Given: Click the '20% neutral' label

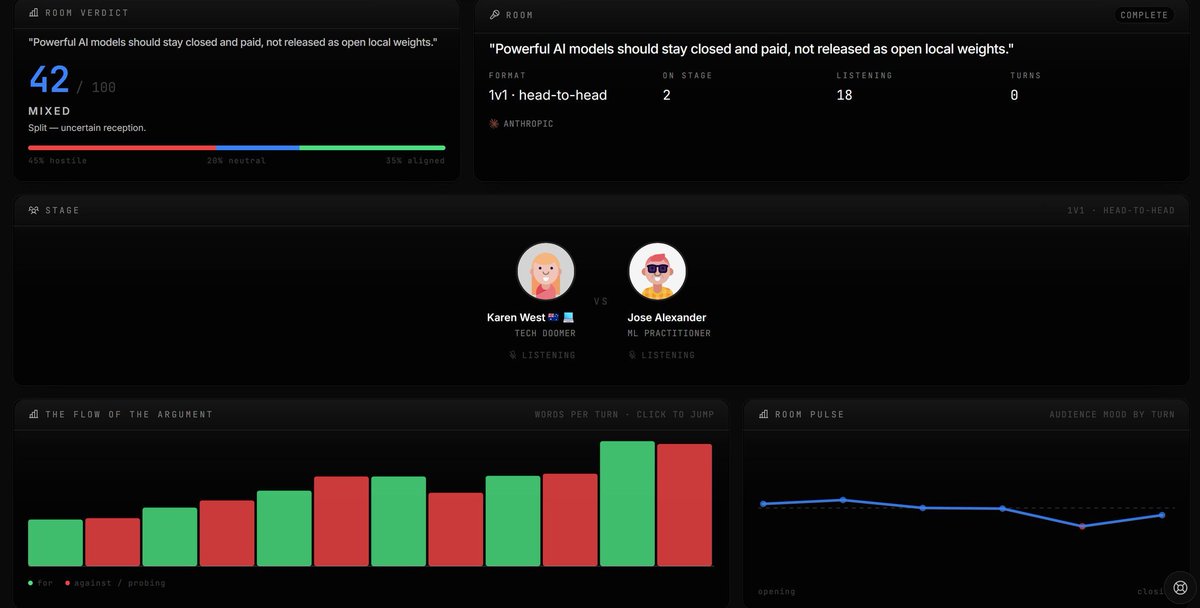Looking at the screenshot, I should (x=236, y=161).
